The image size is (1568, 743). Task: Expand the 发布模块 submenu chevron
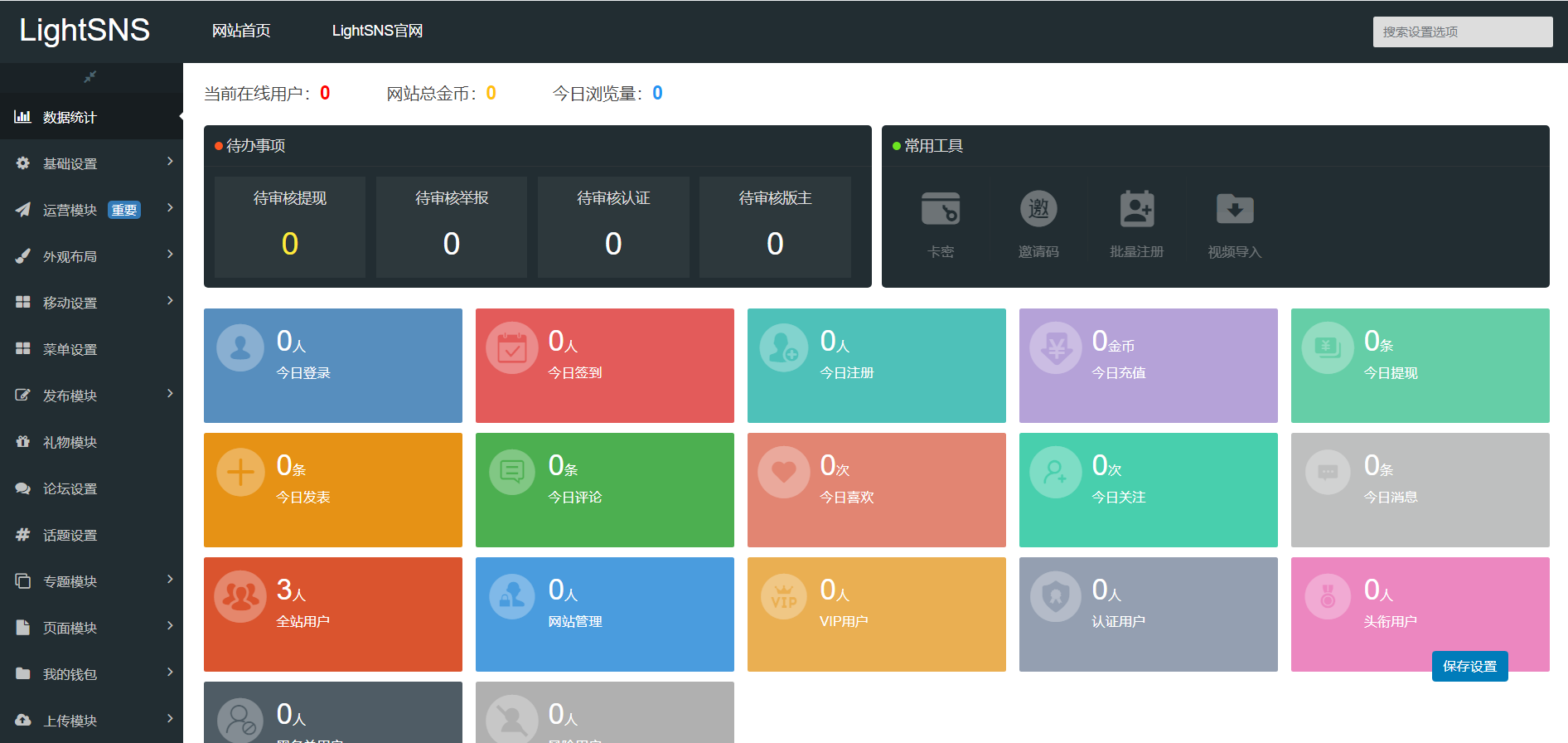coord(170,393)
